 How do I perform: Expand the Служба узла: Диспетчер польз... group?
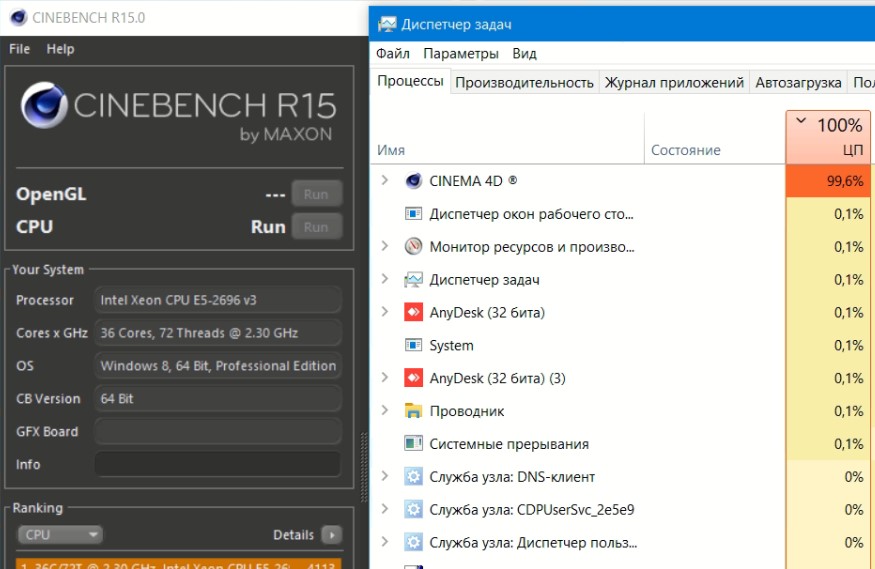tap(384, 542)
